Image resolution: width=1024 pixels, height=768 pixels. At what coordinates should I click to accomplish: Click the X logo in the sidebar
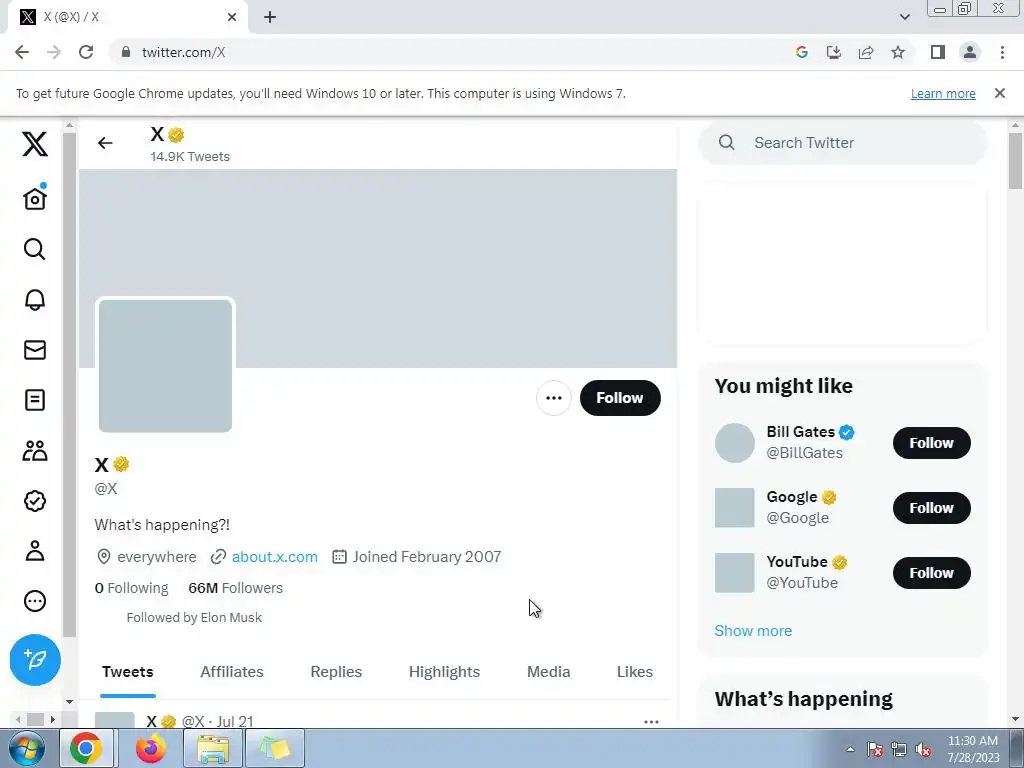coord(35,144)
